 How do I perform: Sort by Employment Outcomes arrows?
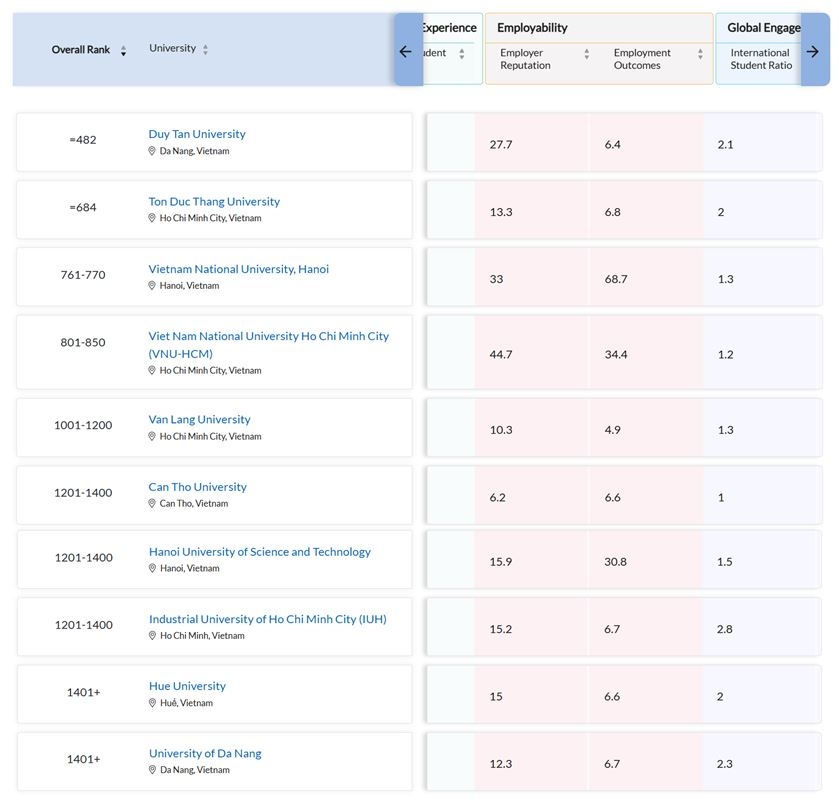(x=700, y=54)
